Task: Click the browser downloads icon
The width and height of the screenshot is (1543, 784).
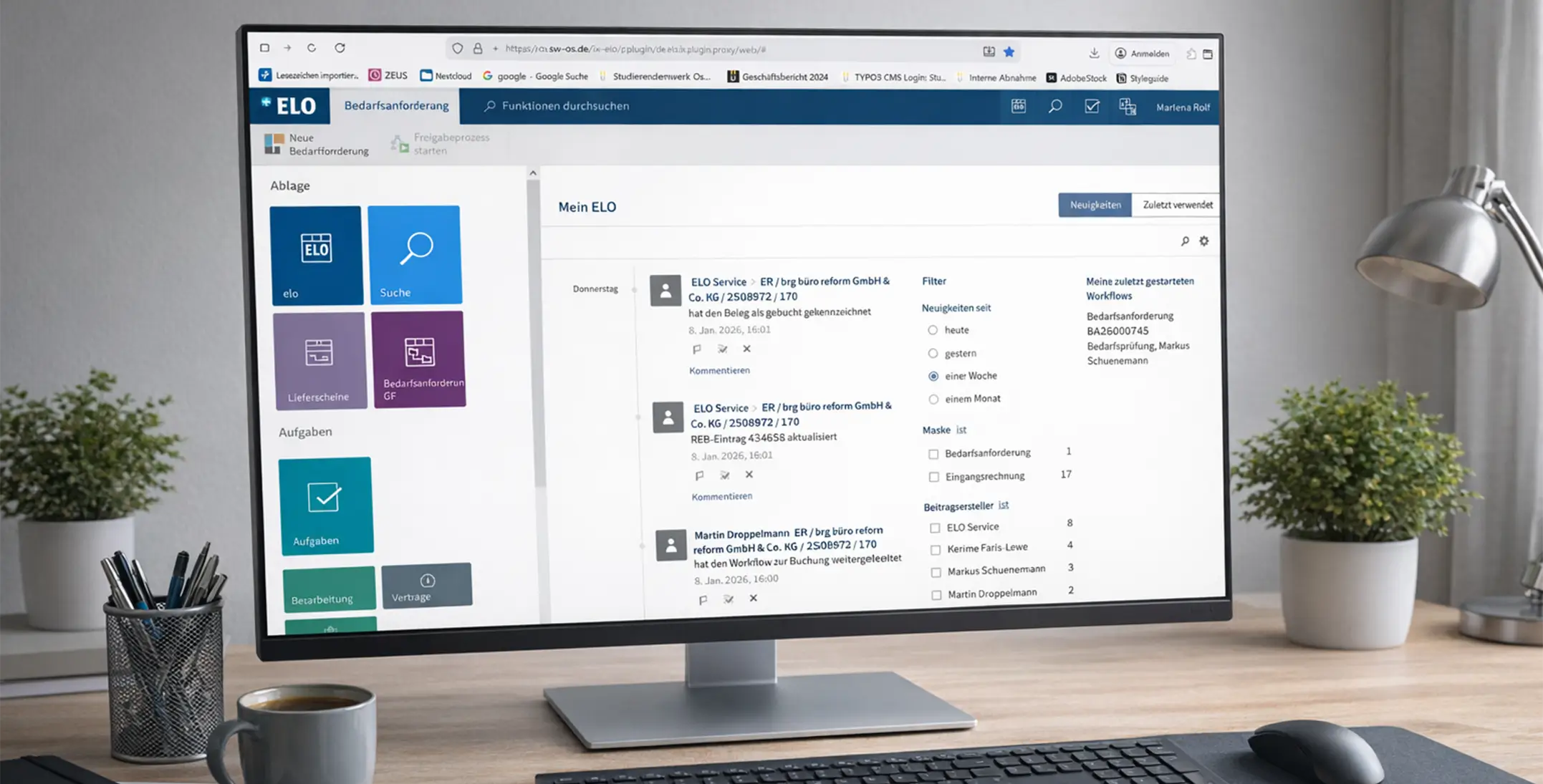Action: (1094, 53)
